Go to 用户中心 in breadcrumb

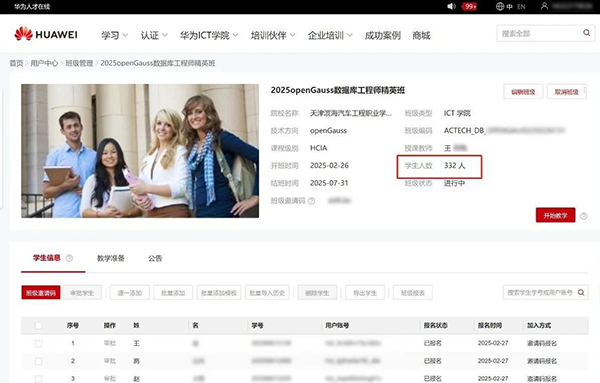(x=44, y=63)
